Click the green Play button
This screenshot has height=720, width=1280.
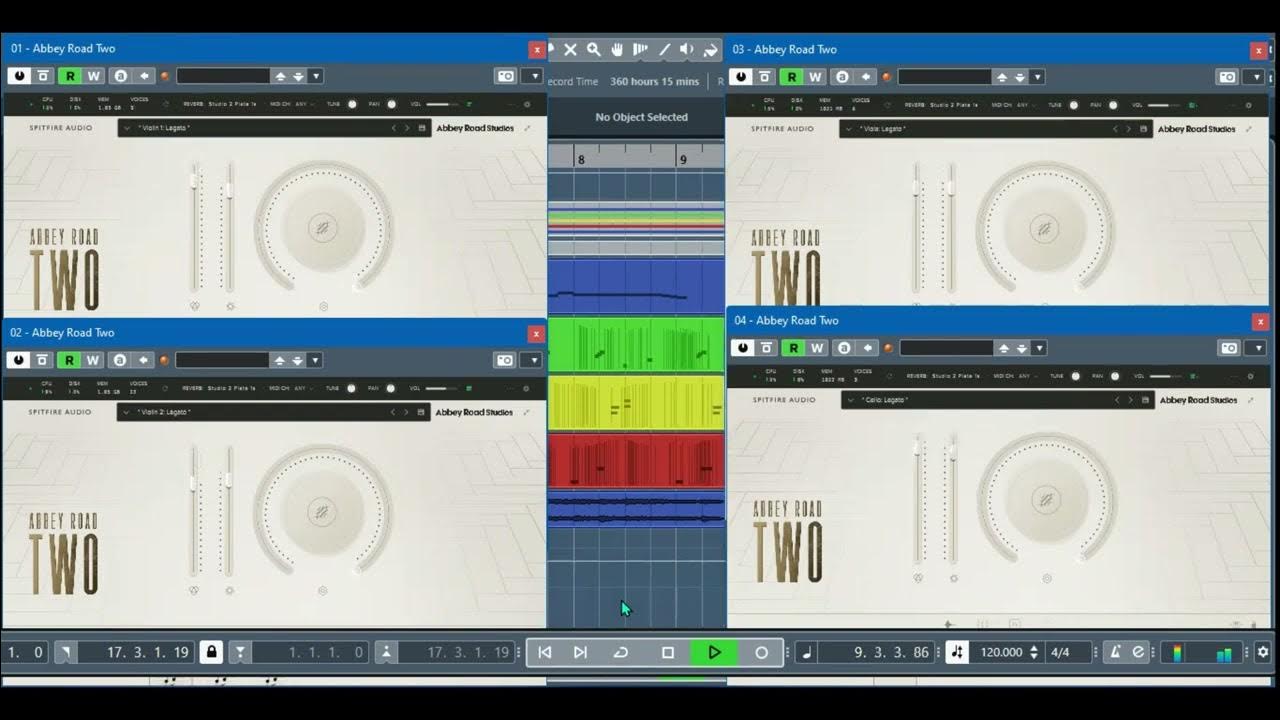(714, 652)
